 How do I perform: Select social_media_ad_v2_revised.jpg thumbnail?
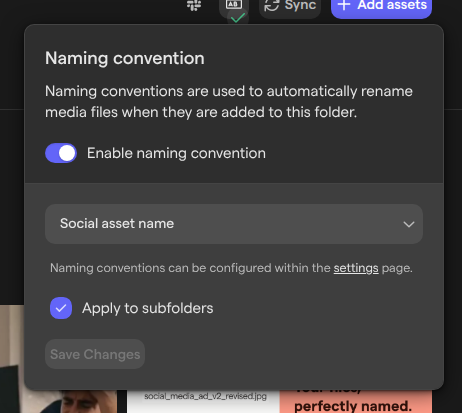[203, 401]
